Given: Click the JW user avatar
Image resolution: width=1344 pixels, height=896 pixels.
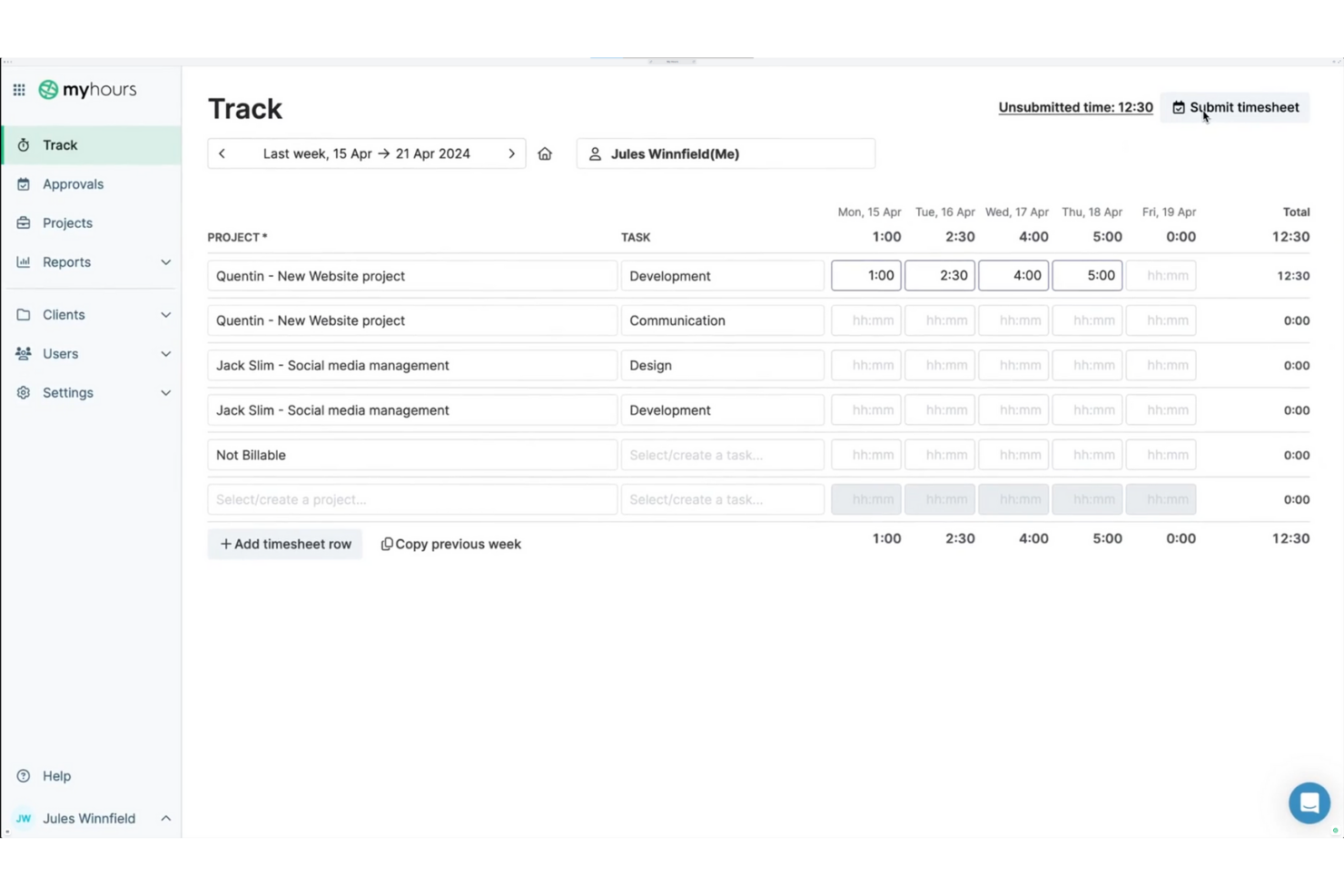Looking at the screenshot, I should pyautogui.click(x=24, y=819).
